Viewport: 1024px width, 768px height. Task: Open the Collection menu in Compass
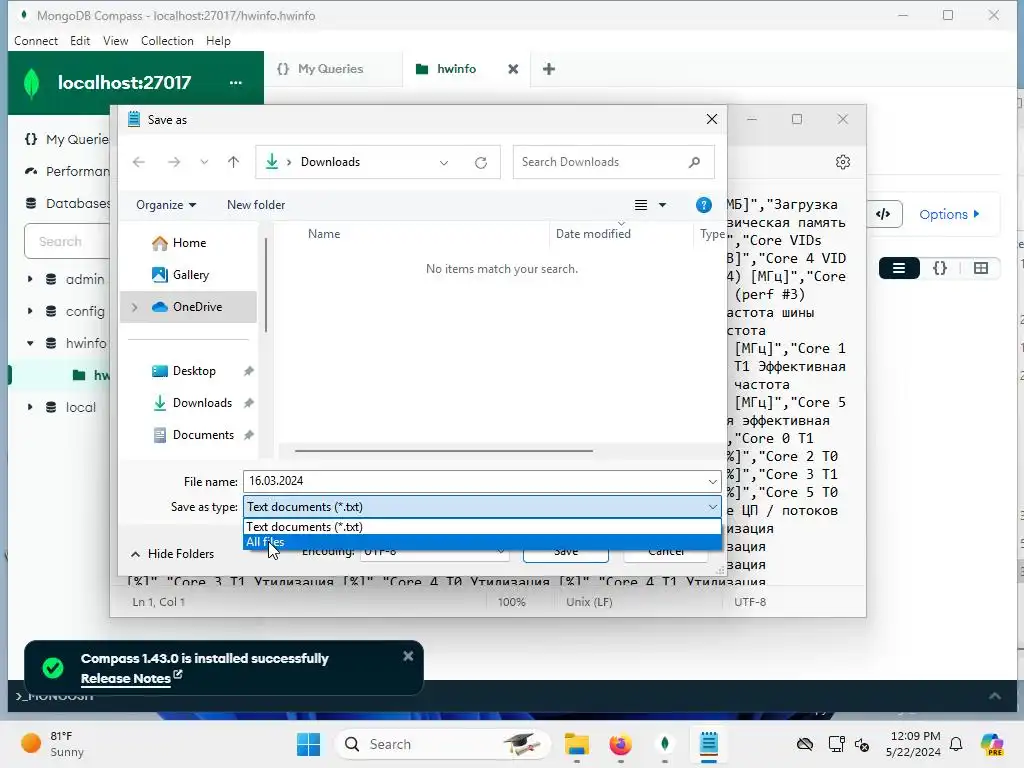point(167,40)
